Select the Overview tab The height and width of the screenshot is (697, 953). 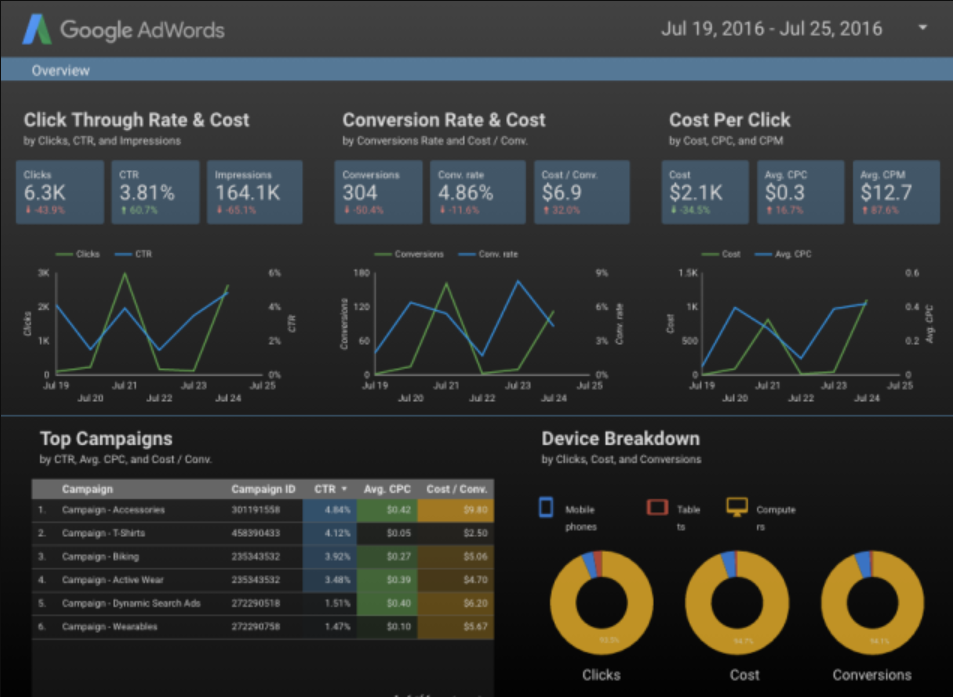pos(61,70)
